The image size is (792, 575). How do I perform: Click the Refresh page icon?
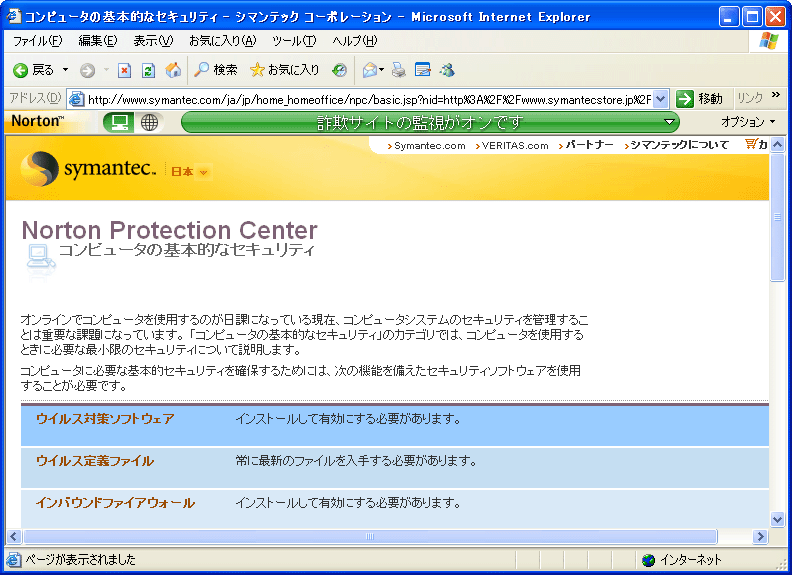(x=148, y=70)
